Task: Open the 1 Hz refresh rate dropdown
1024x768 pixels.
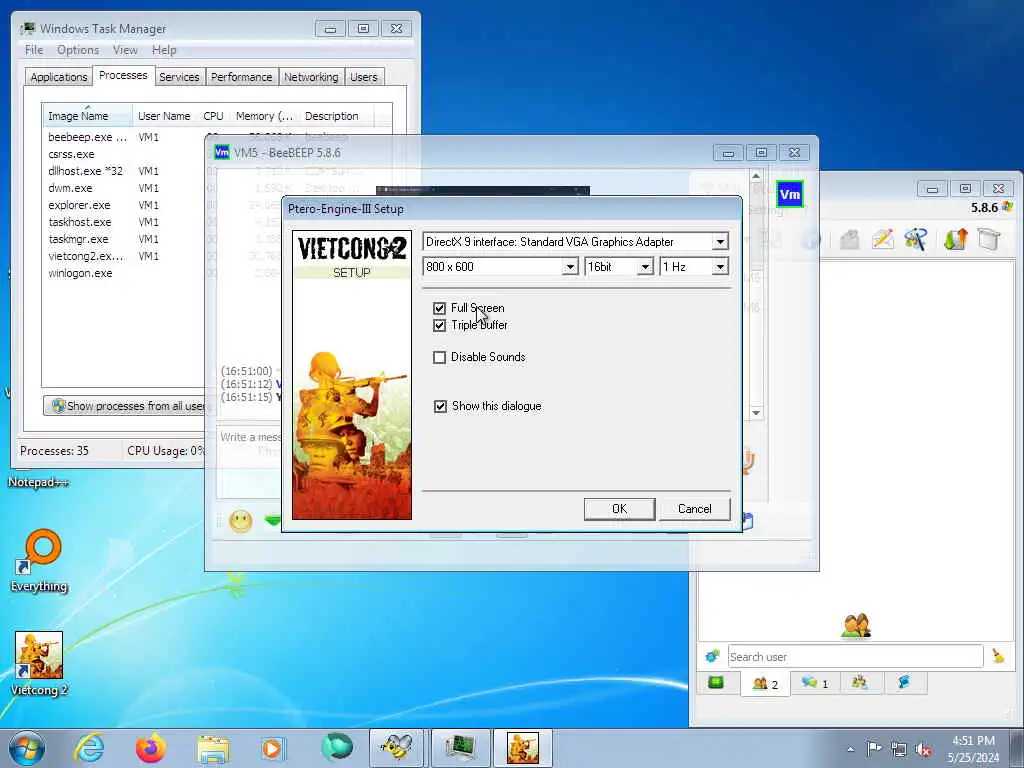Action: pos(720,266)
